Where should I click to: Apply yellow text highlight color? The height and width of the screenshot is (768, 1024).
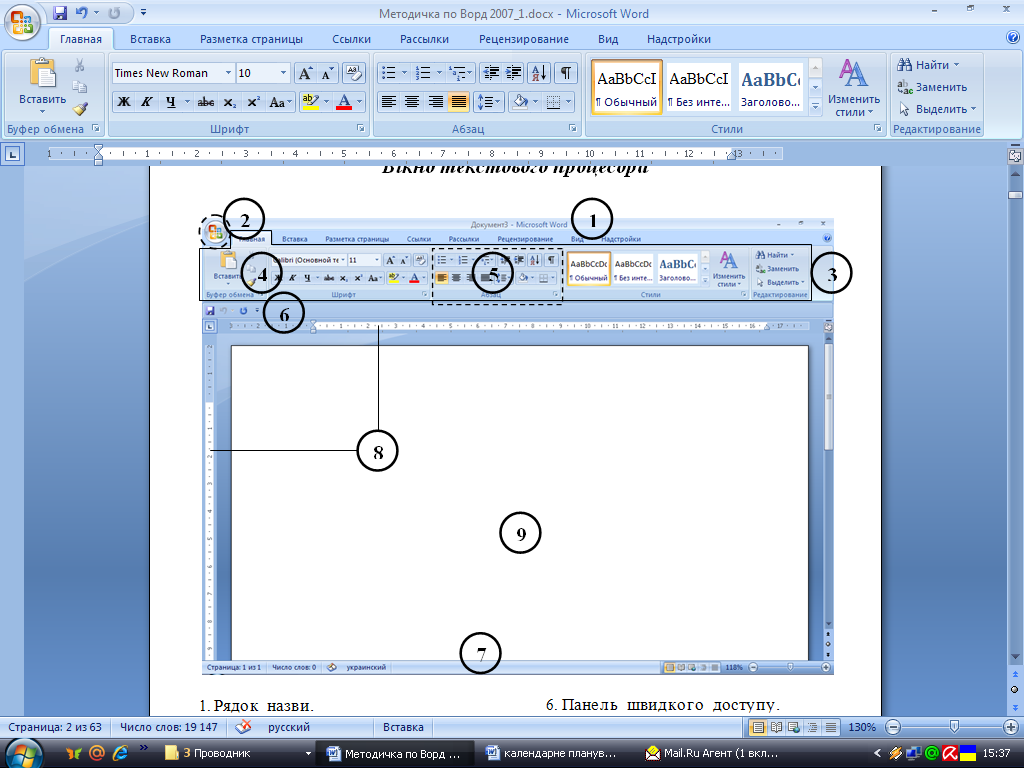(x=310, y=102)
